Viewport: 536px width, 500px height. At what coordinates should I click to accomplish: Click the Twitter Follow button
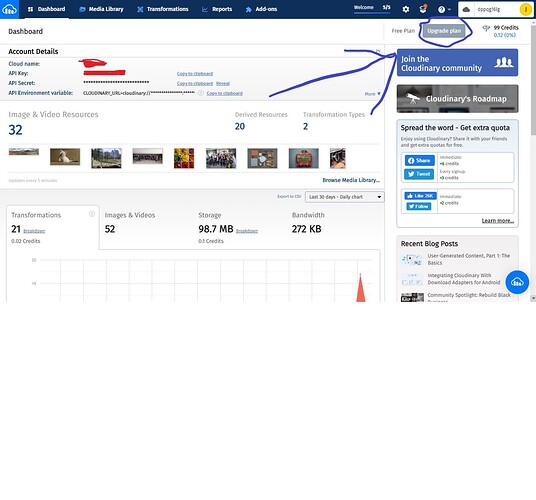pyautogui.click(x=419, y=206)
